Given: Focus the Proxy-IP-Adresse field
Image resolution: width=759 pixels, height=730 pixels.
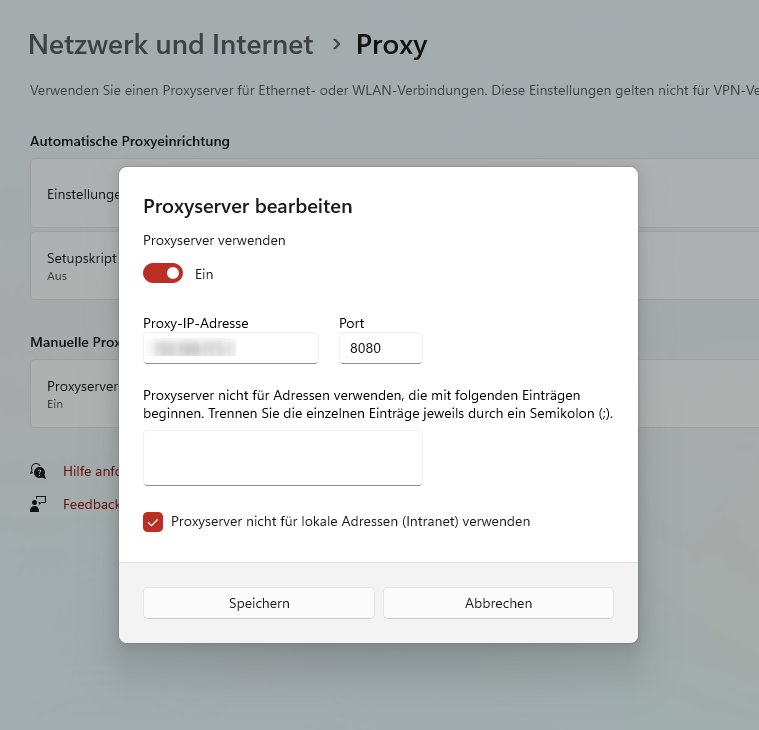Looking at the screenshot, I should click(x=230, y=348).
